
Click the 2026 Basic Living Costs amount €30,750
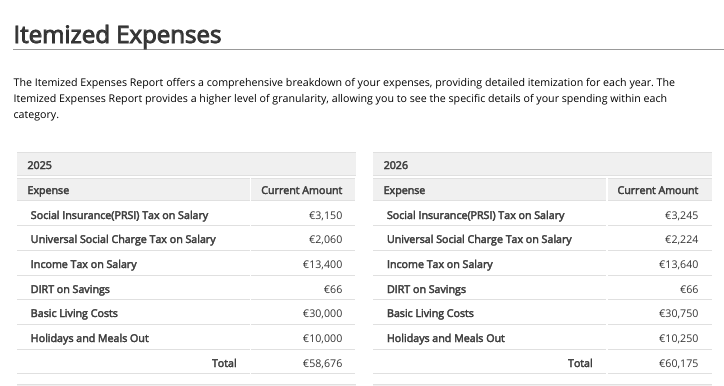[678, 313]
